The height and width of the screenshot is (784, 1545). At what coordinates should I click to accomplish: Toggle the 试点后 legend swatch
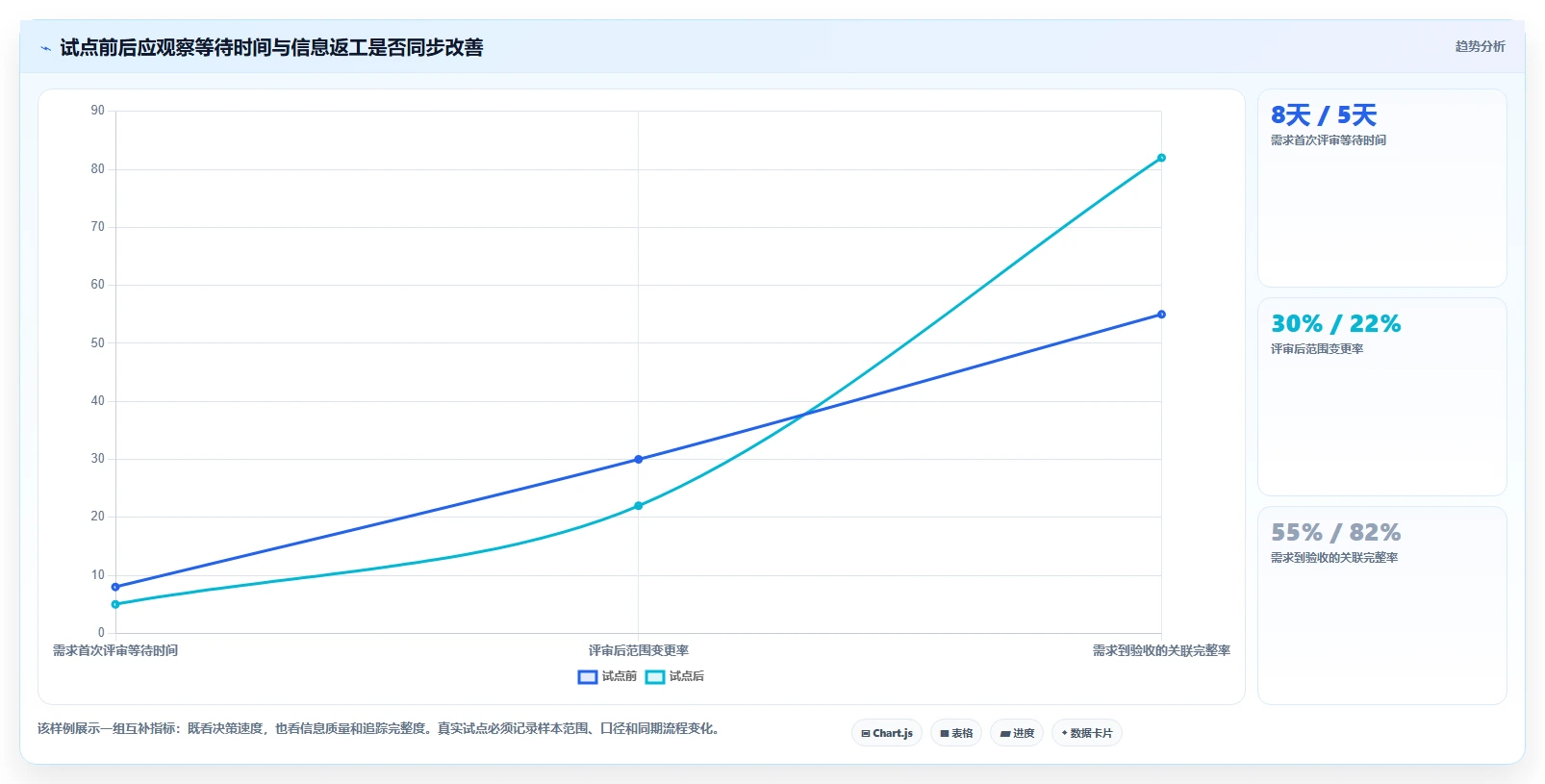point(655,677)
